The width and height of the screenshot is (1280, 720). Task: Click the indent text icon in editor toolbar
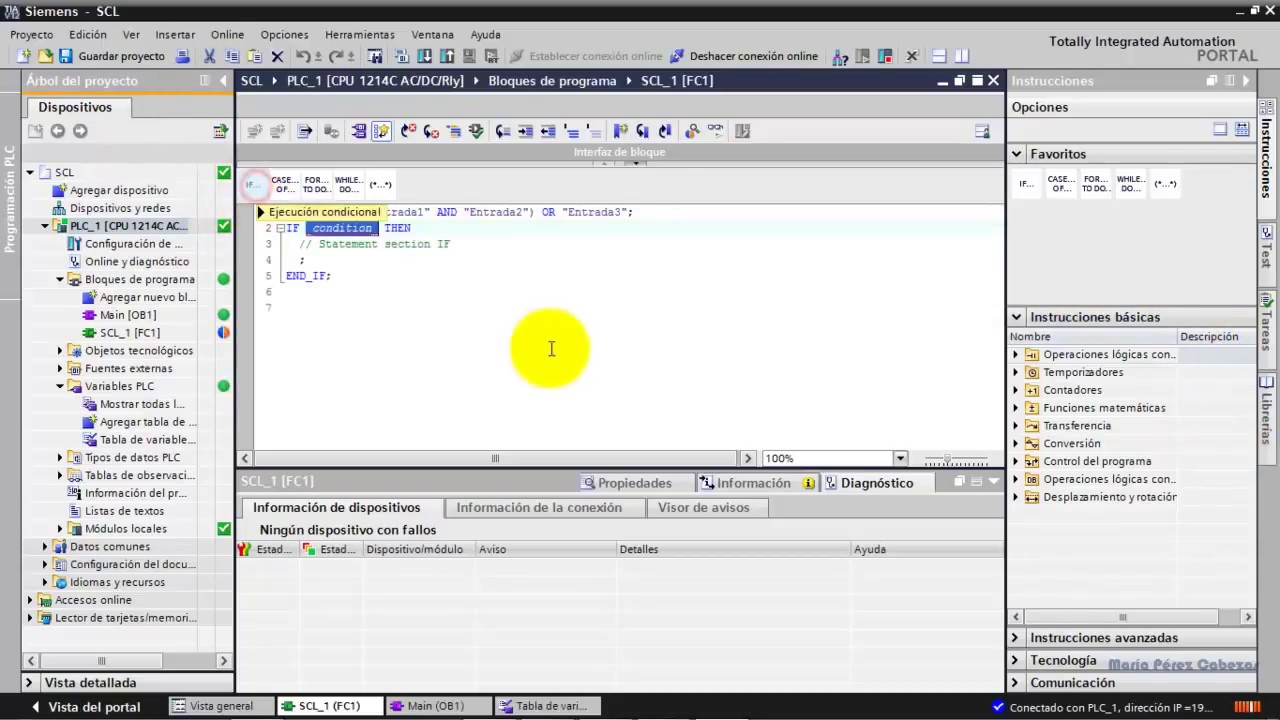point(525,131)
